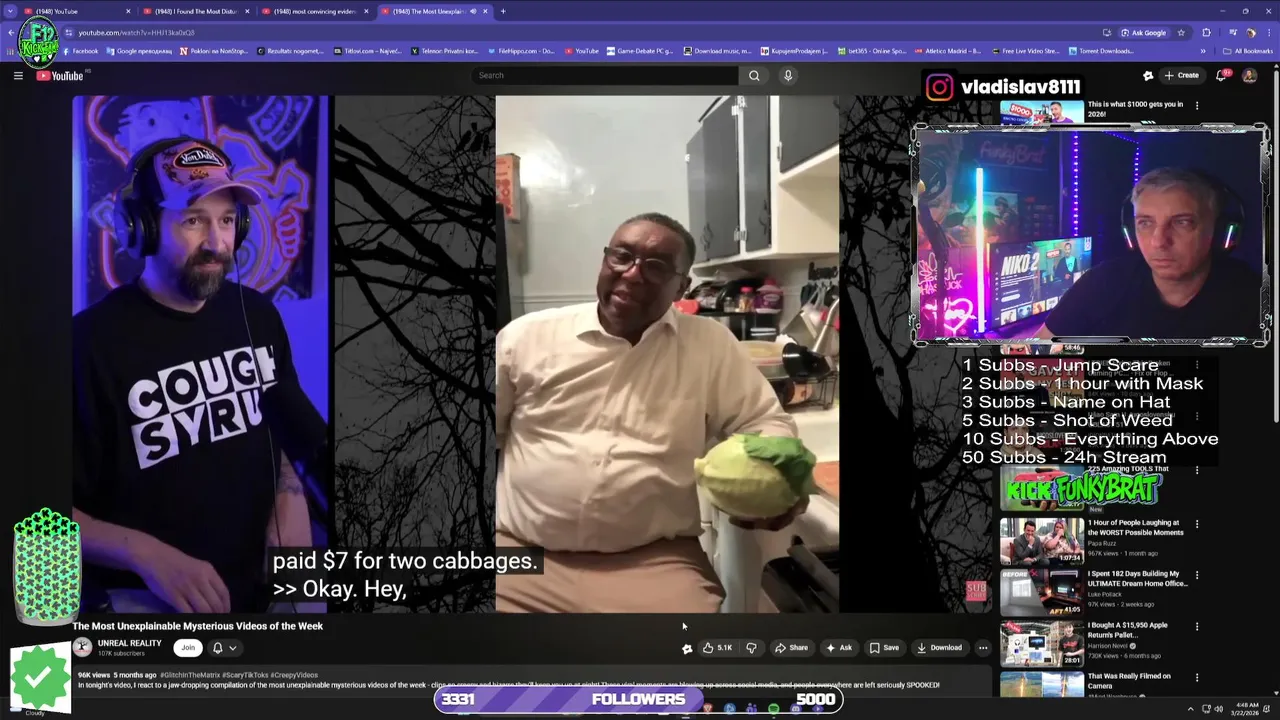Click the #GlitchInTheMatrix hashtag link

[190, 675]
